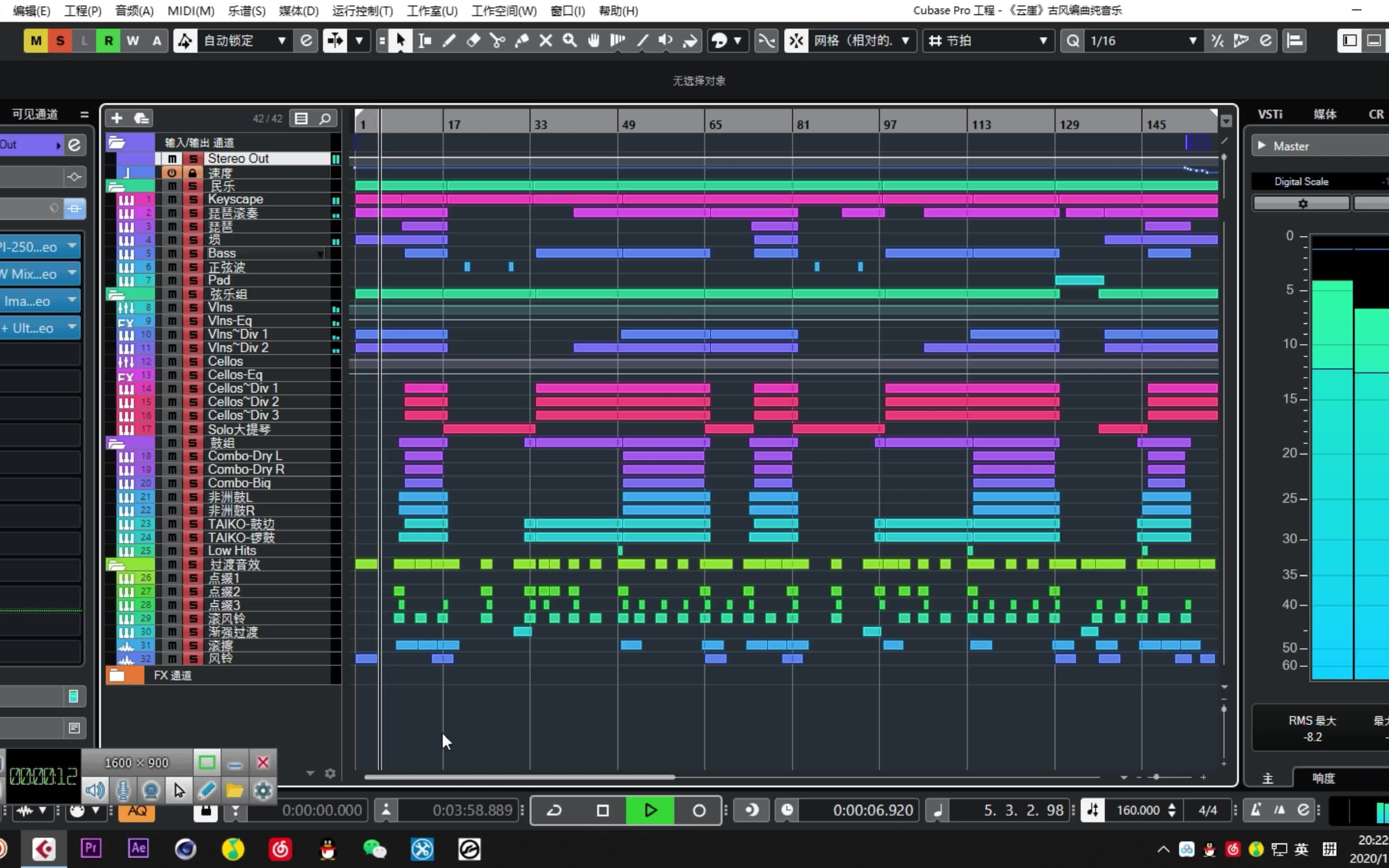Image resolution: width=1389 pixels, height=868 pixels.
Task: Click bar 49 on the ruler
Action: click(x=629, y=125)
